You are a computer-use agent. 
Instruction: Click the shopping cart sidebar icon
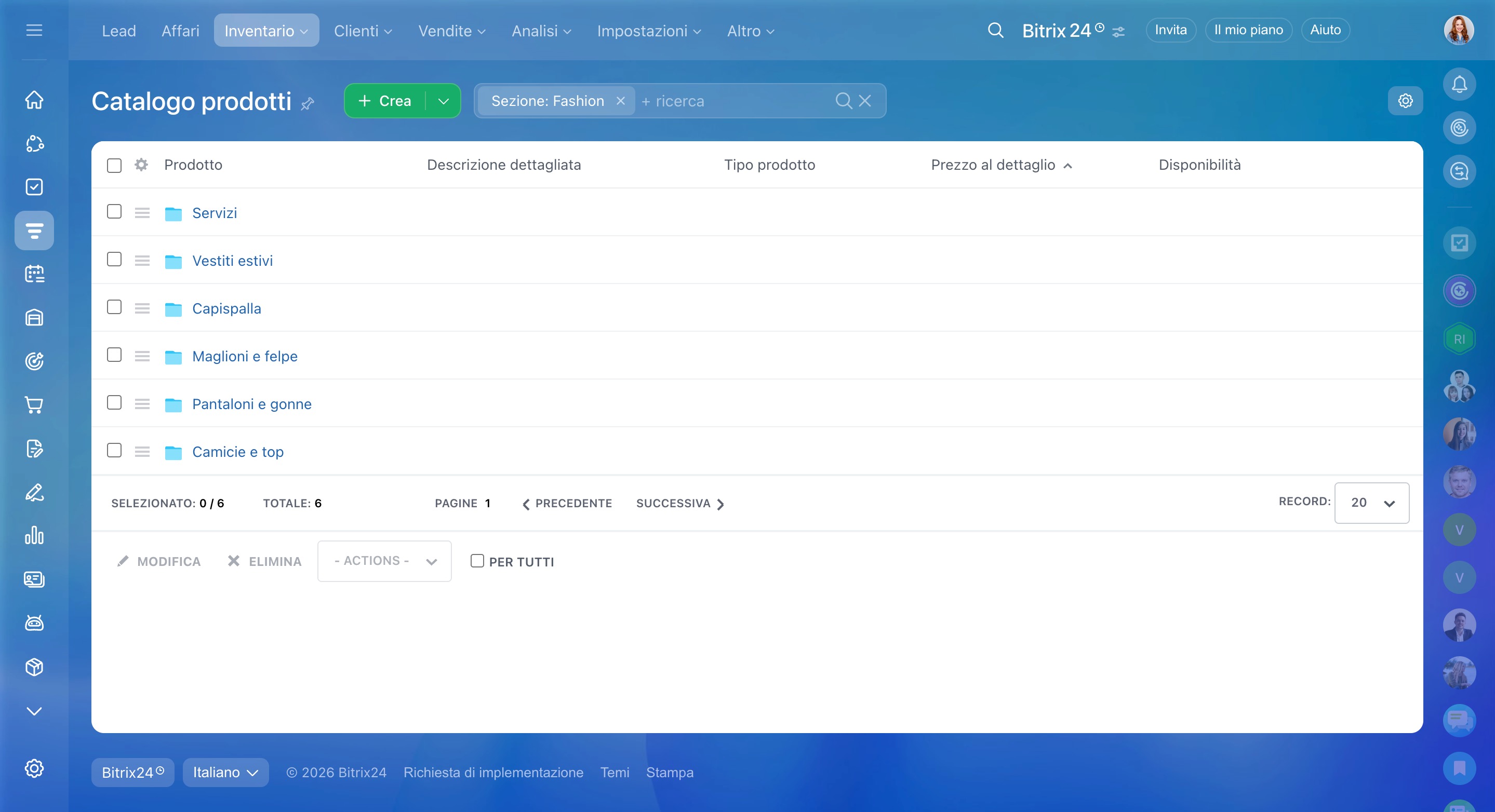tap(34, 405)
